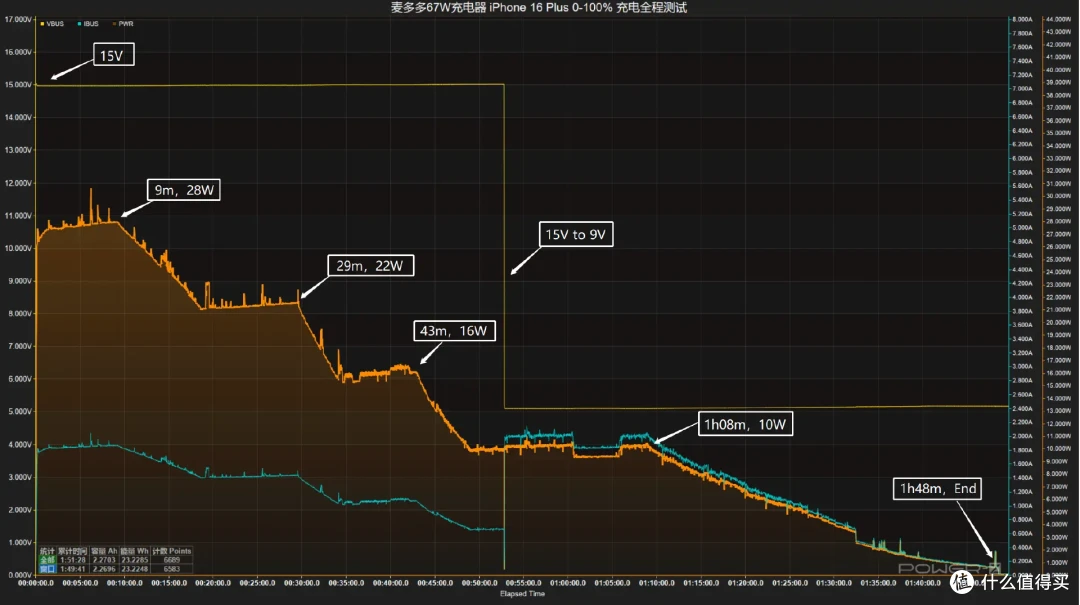Click the 5.000V voltage axis label
The width and height of the screenshot is (1080, 605).
(x=19, y=411)
